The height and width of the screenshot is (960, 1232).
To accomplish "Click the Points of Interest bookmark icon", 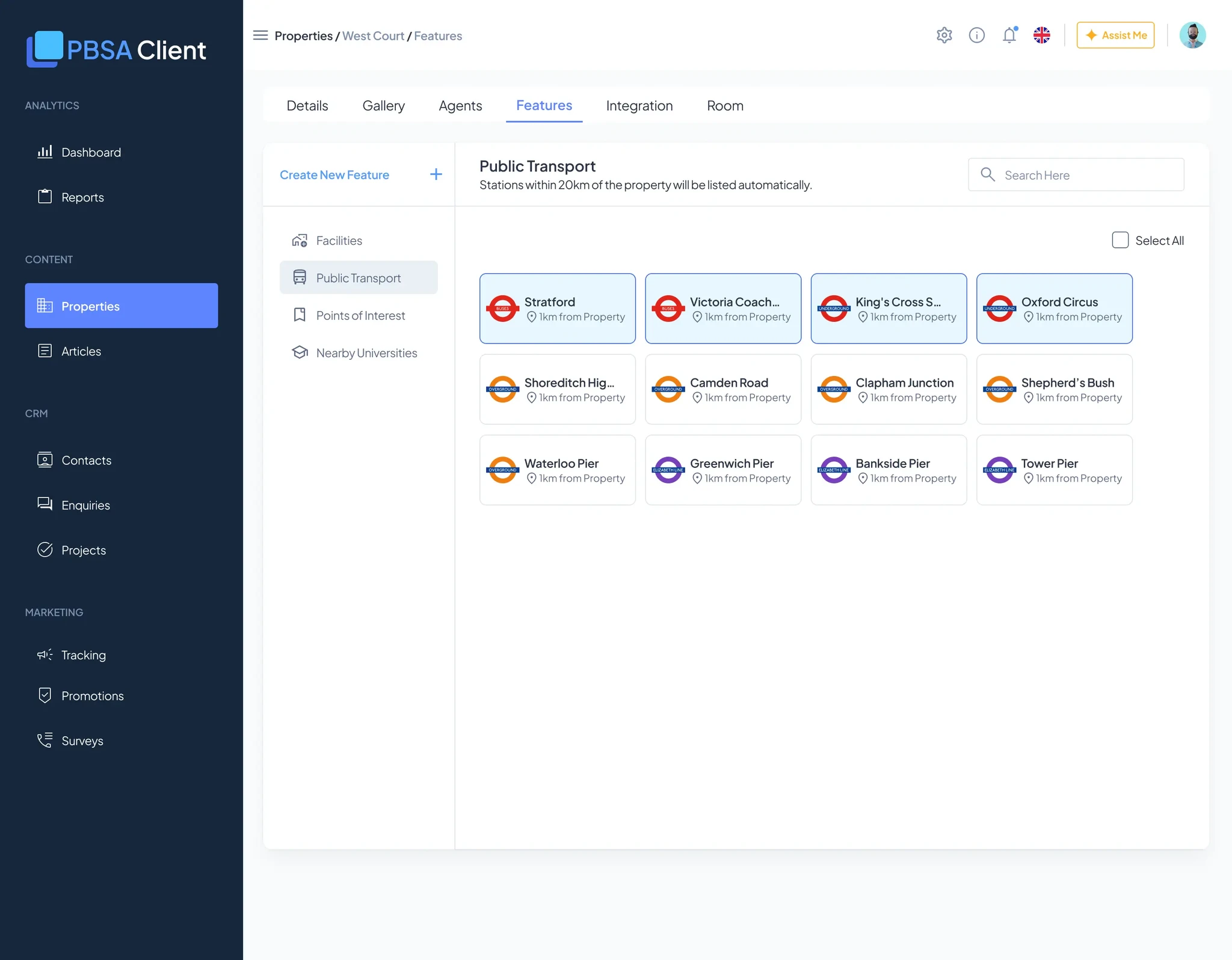I will 300,315.
